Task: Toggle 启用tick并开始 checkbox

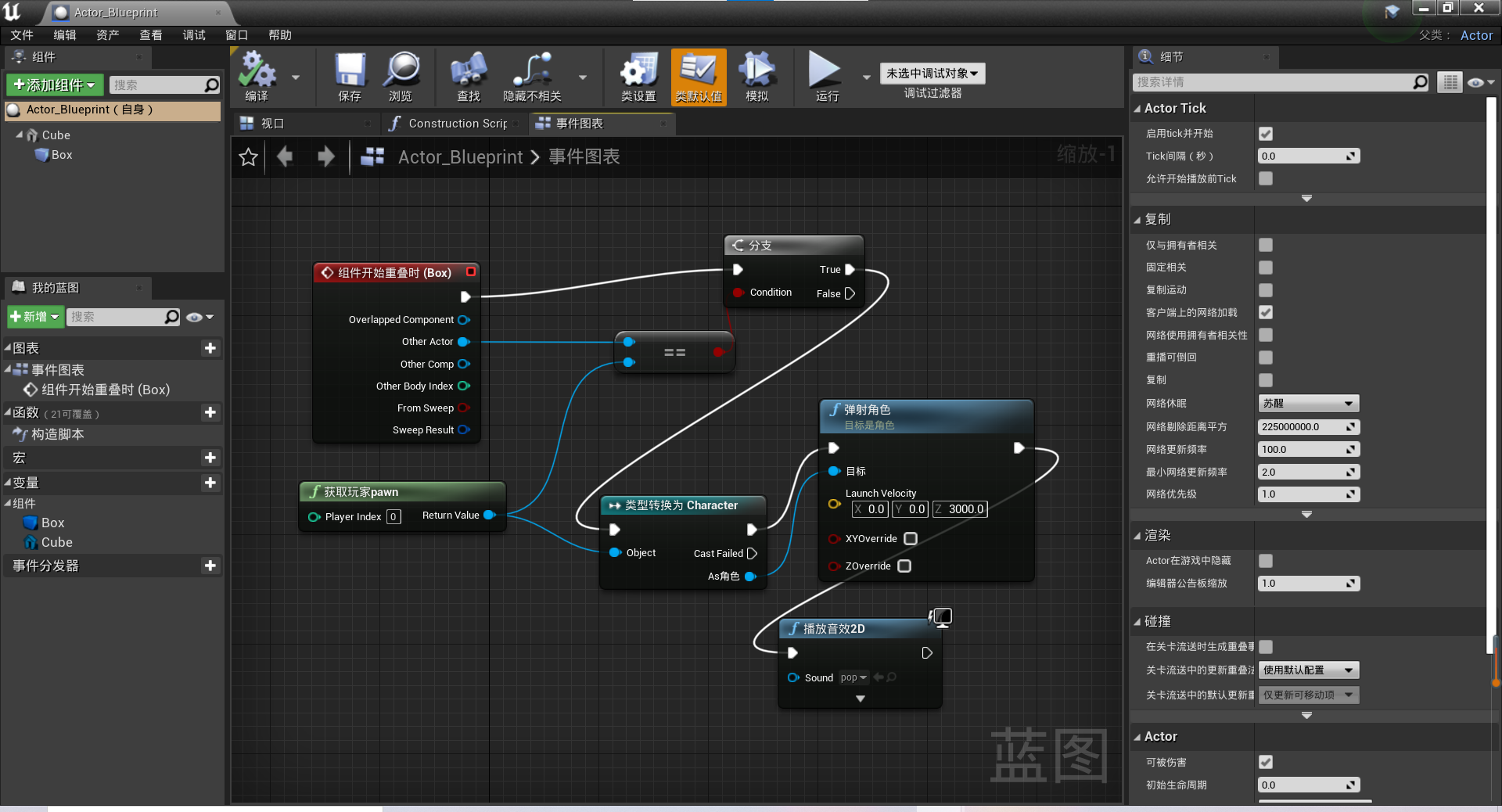Action: (x=1266, y=134)
